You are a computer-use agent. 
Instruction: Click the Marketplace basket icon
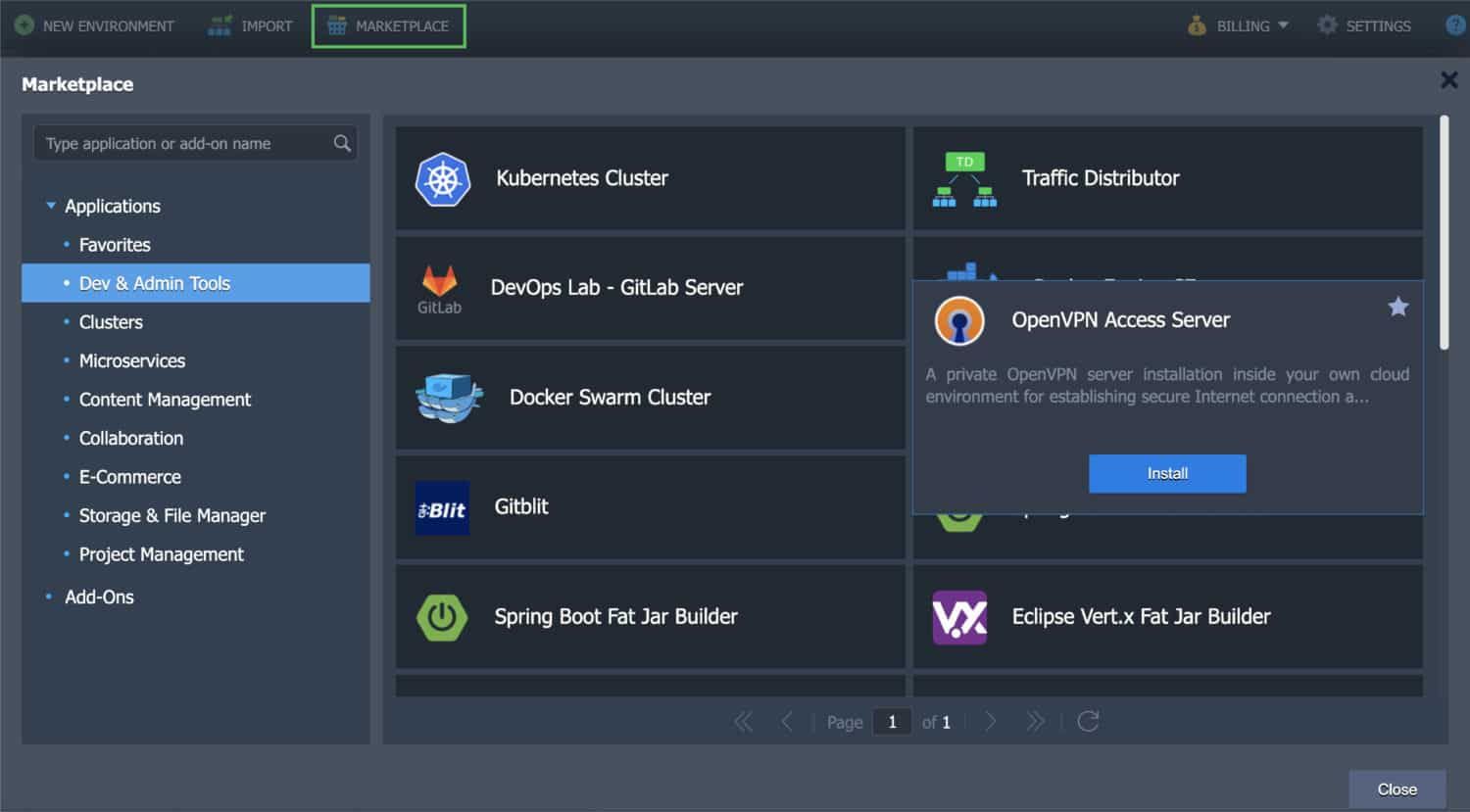336,25
